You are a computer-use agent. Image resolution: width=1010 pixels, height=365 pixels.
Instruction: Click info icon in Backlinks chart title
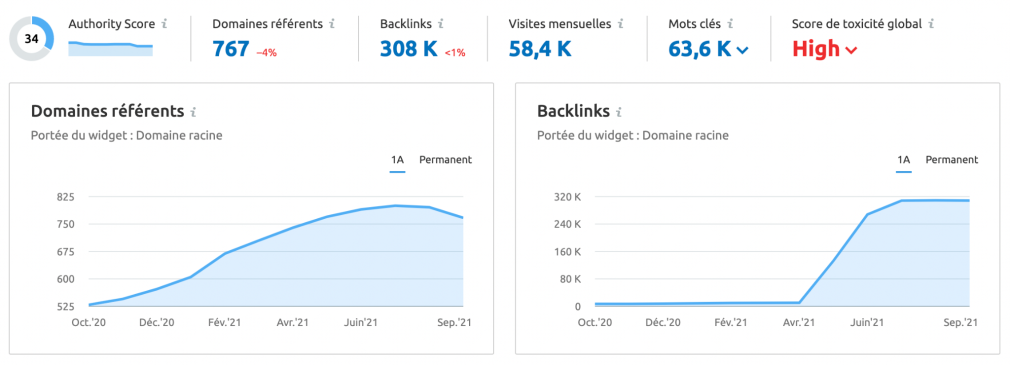point(619,112)
